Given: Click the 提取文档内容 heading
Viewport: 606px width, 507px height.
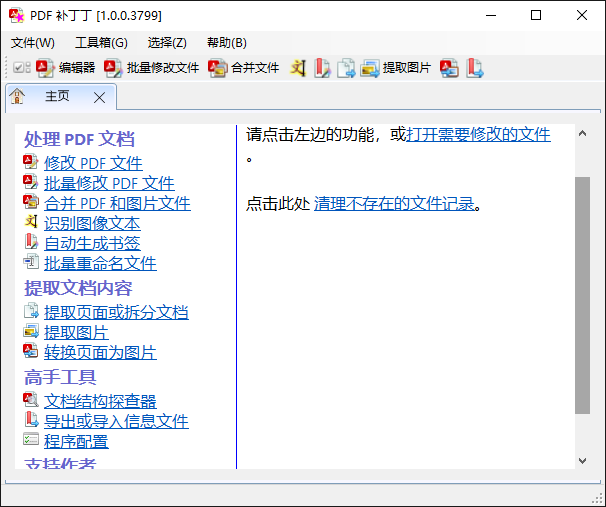Looking at the screenshot, I should (78, 288).
